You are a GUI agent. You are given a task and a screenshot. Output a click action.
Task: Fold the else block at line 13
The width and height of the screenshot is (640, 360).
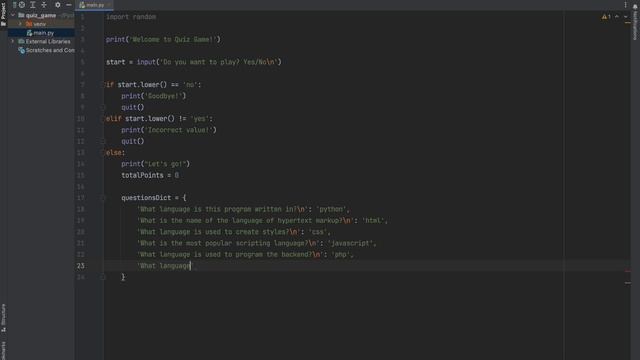(103, 152)
